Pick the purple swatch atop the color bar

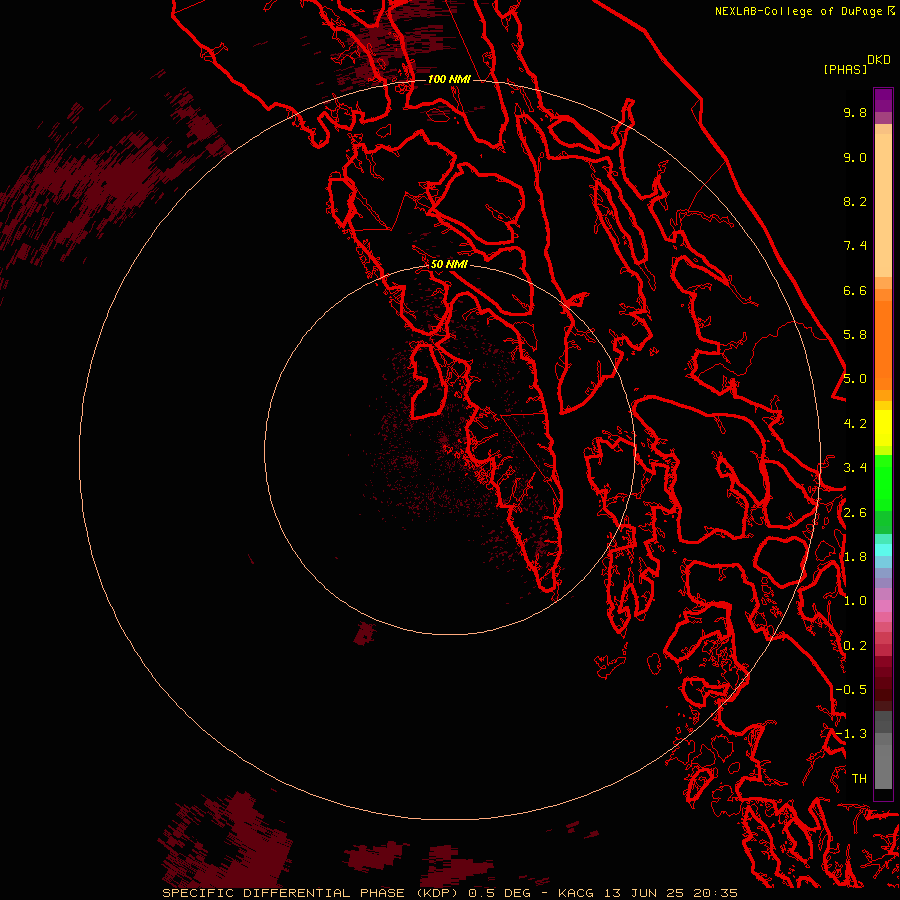pos(883,100)
